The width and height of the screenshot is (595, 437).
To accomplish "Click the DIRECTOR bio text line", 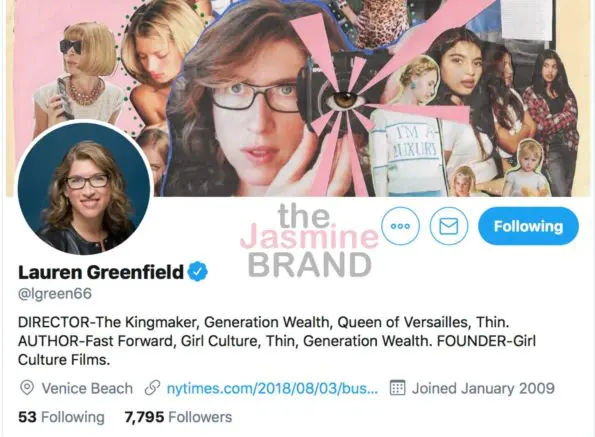I will pyautogui.click(x=264, y=322).
